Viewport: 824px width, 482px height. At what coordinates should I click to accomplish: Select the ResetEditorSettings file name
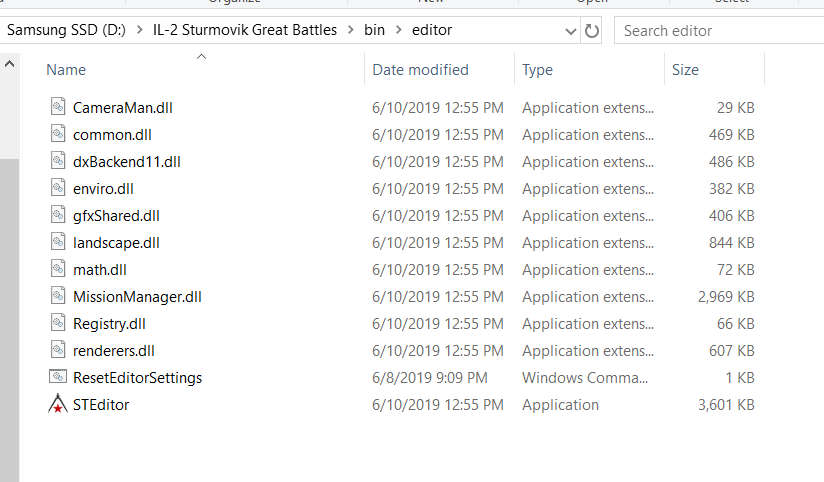tap(137, 378)
